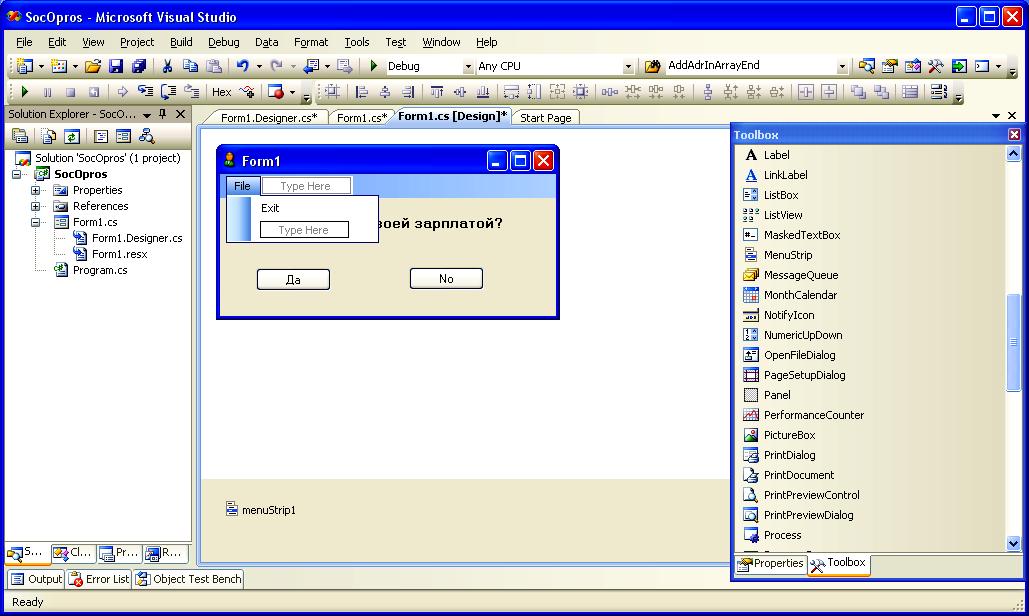The height and width of the screenshot is (616, 1029).
Task: Click the Align Lefts layout icon
Action: pos(361,92)
